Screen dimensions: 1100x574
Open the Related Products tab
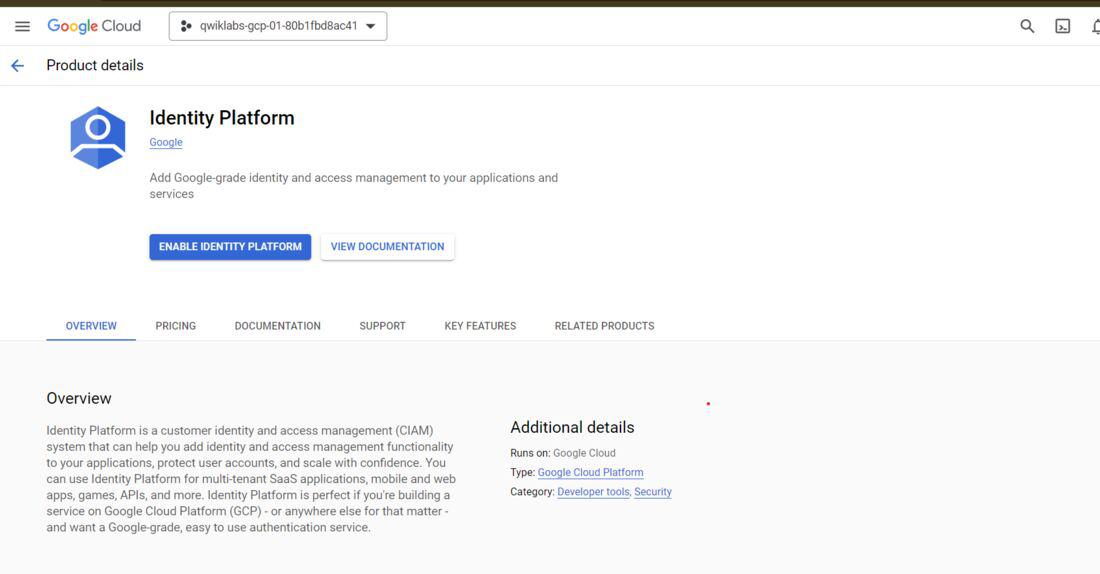coord(604,326)
